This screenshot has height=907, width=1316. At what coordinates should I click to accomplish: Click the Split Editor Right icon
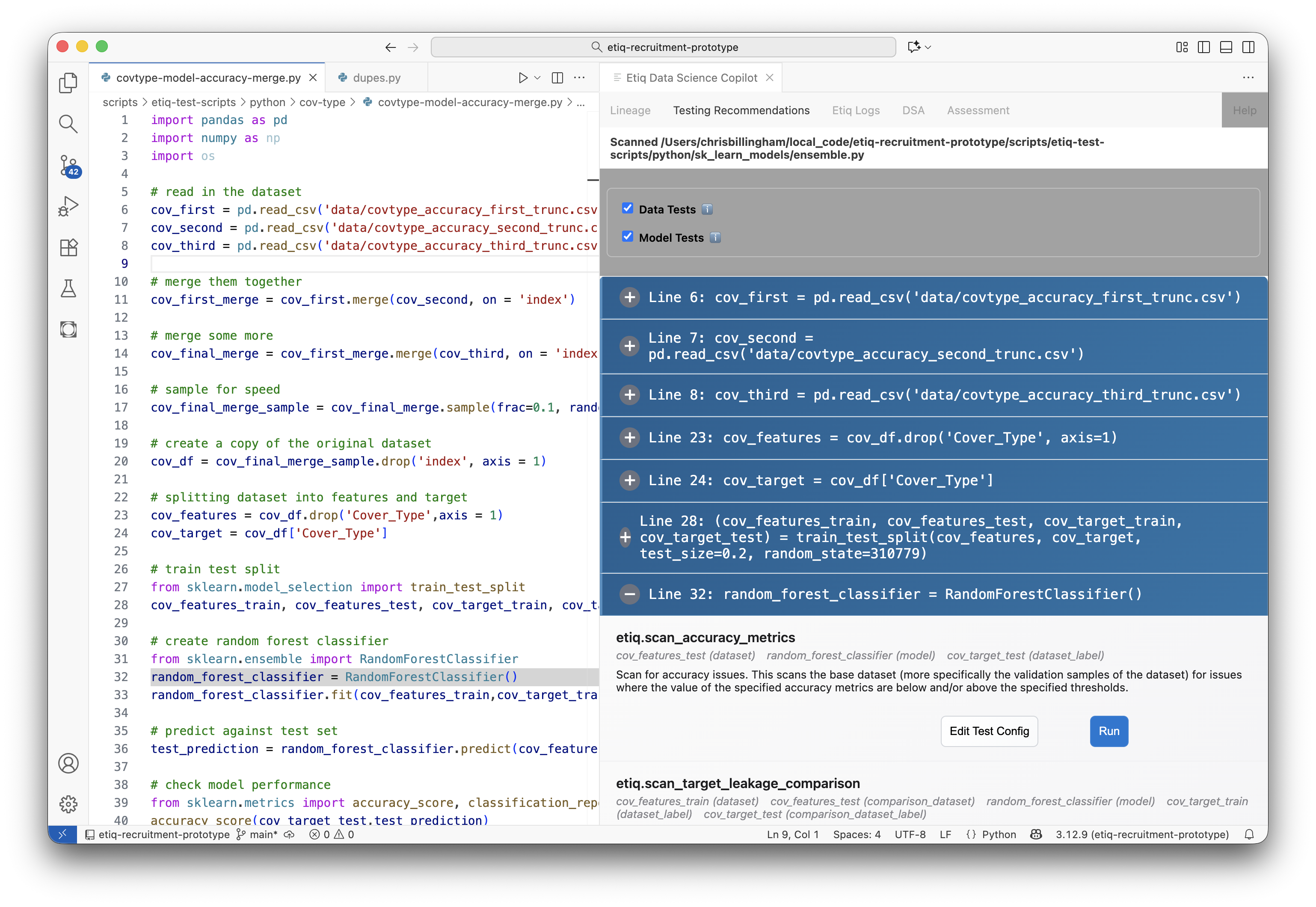(557, 78)
